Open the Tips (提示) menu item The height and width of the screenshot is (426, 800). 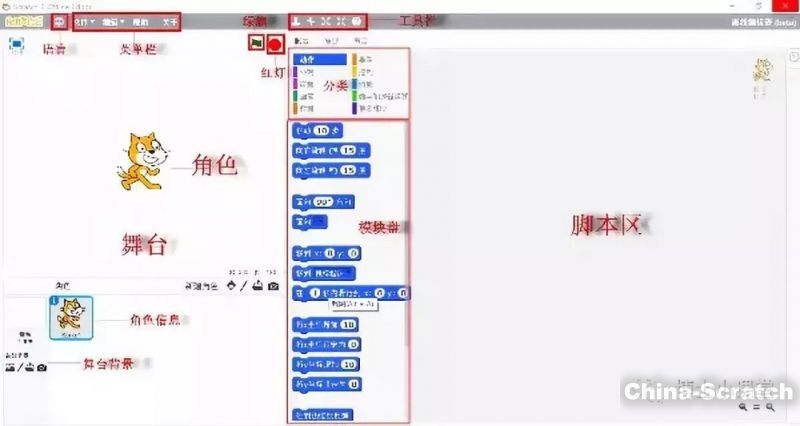141,21
